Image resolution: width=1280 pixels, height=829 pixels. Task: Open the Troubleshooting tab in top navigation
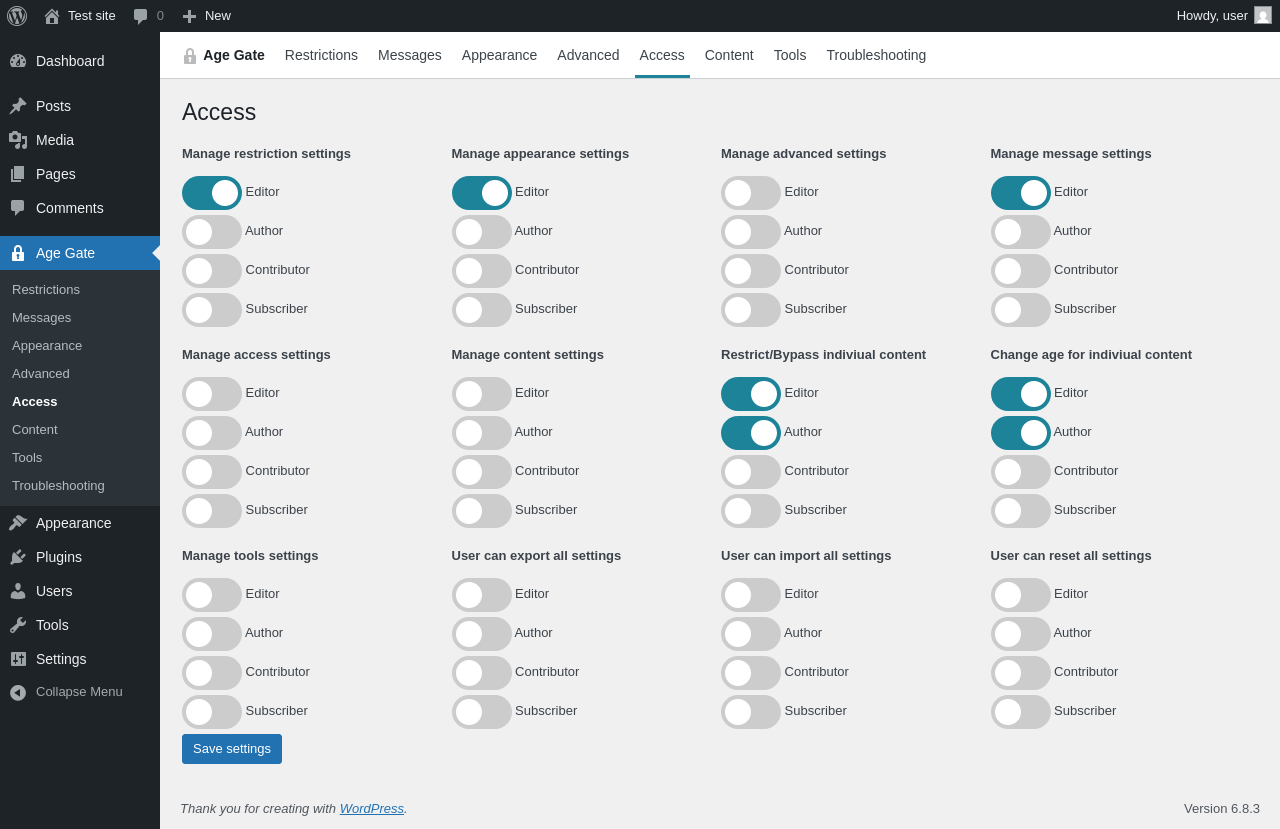[876, 55]
